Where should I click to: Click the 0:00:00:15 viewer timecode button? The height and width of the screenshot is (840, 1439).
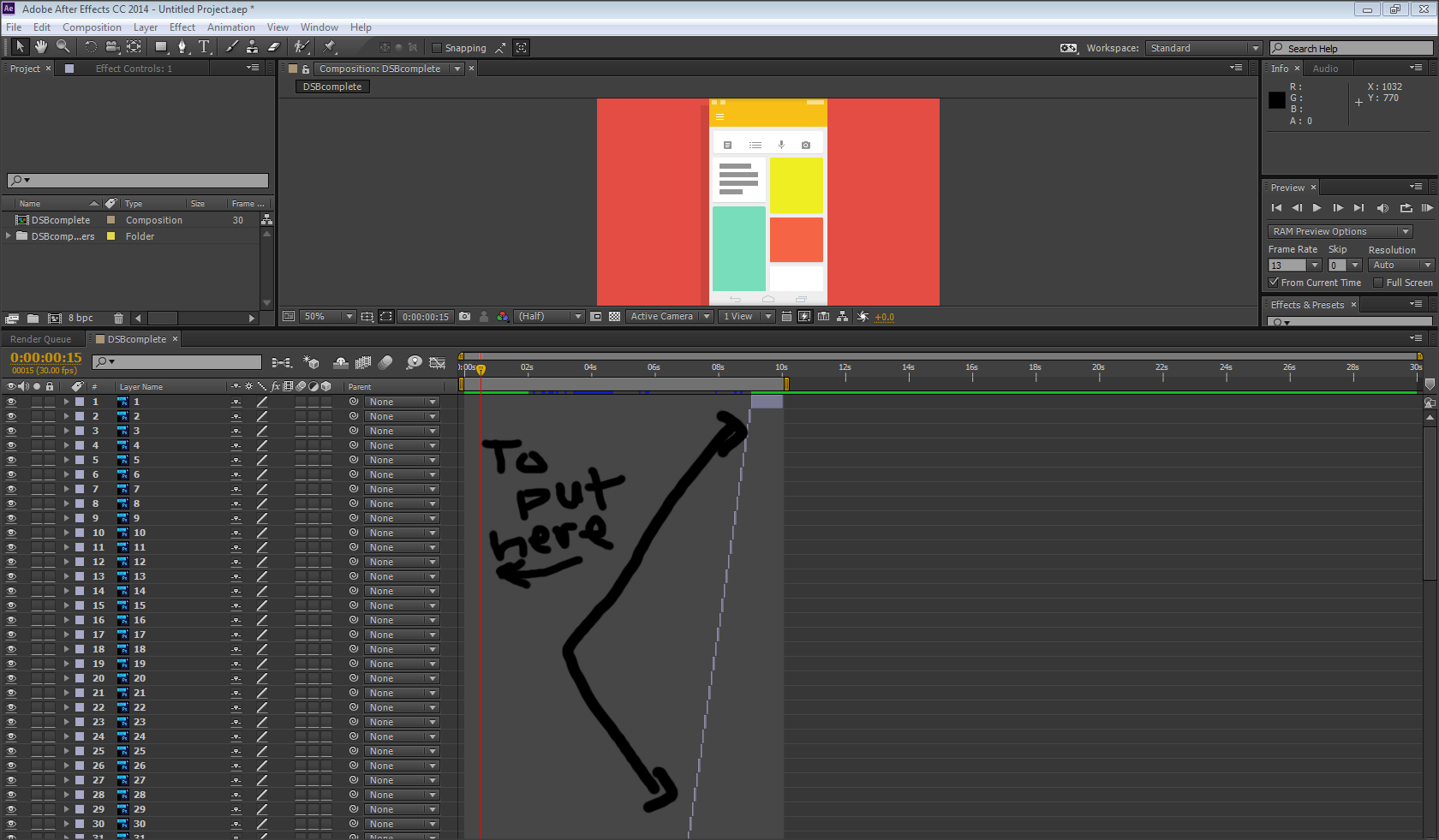click(426, 317)
